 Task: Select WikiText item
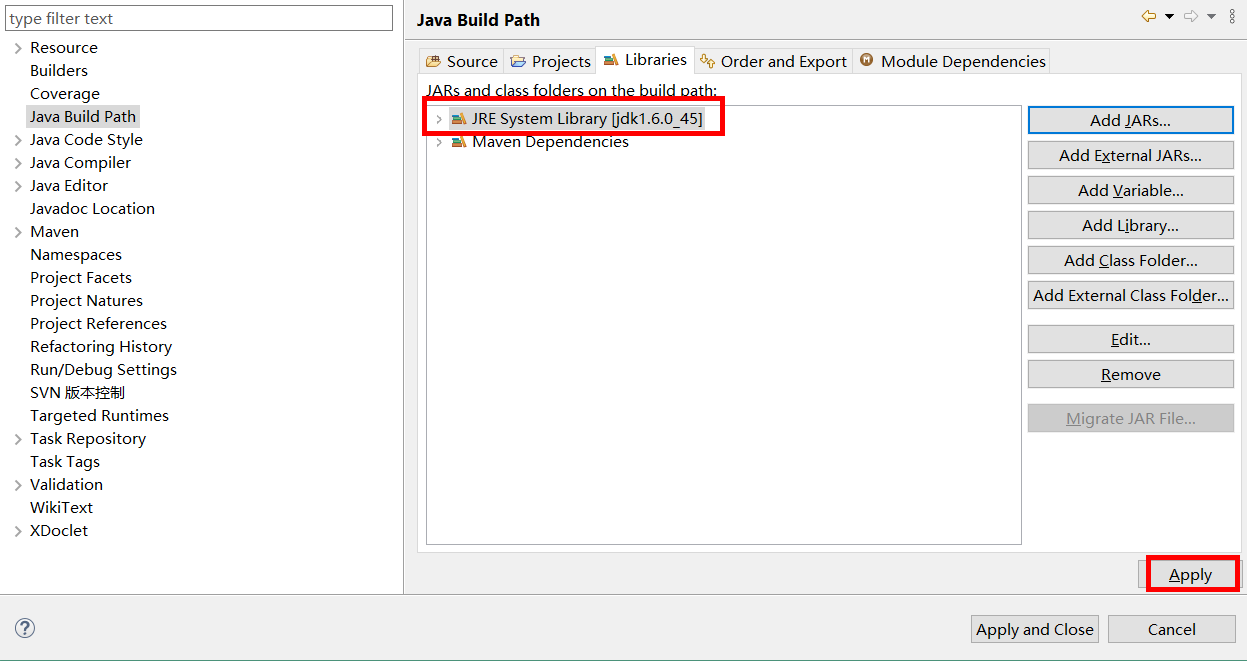(x=61, y=508)
